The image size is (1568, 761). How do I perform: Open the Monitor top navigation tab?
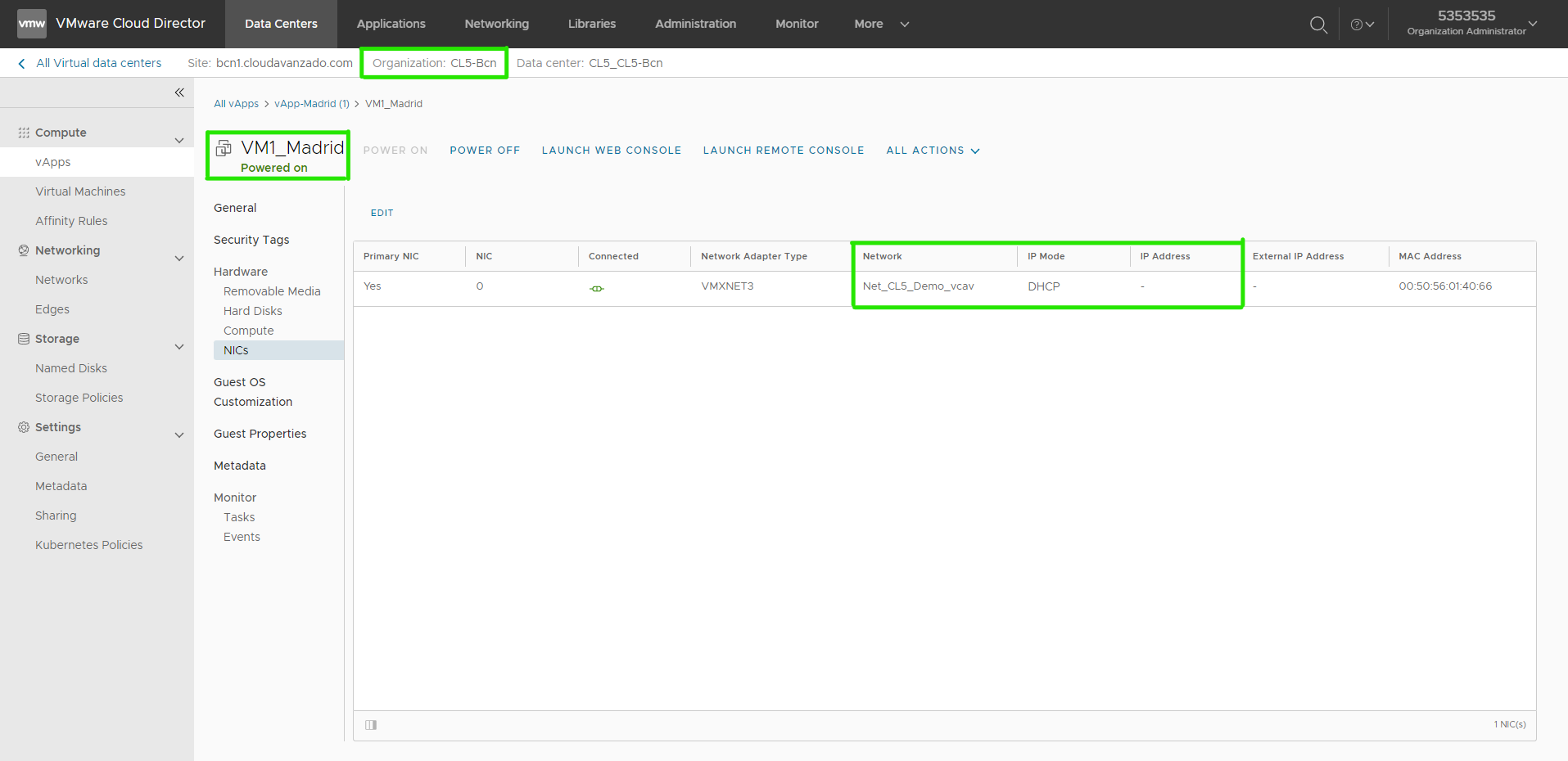point(797,24)
